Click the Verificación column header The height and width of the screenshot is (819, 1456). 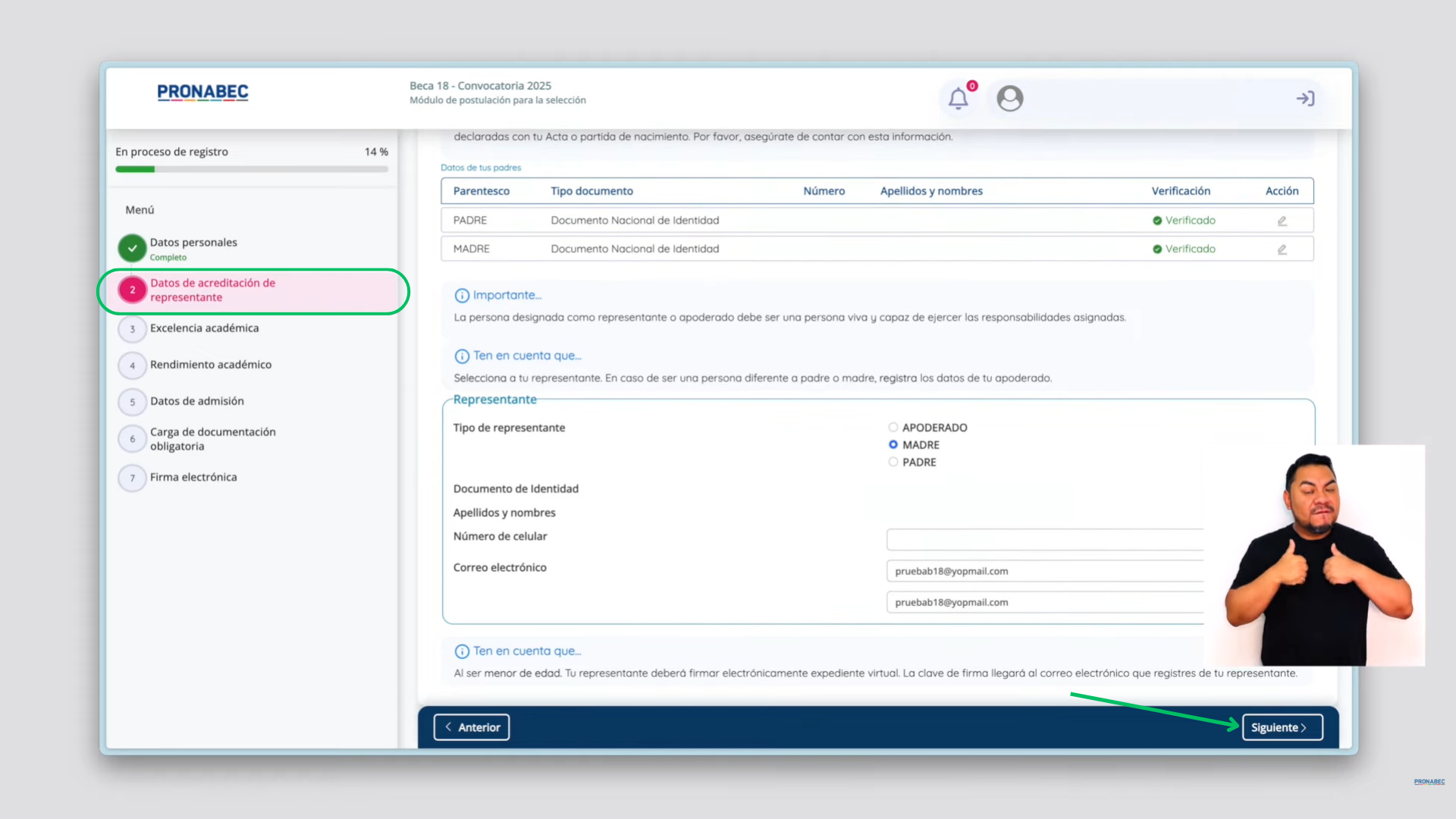[1181, 191]
